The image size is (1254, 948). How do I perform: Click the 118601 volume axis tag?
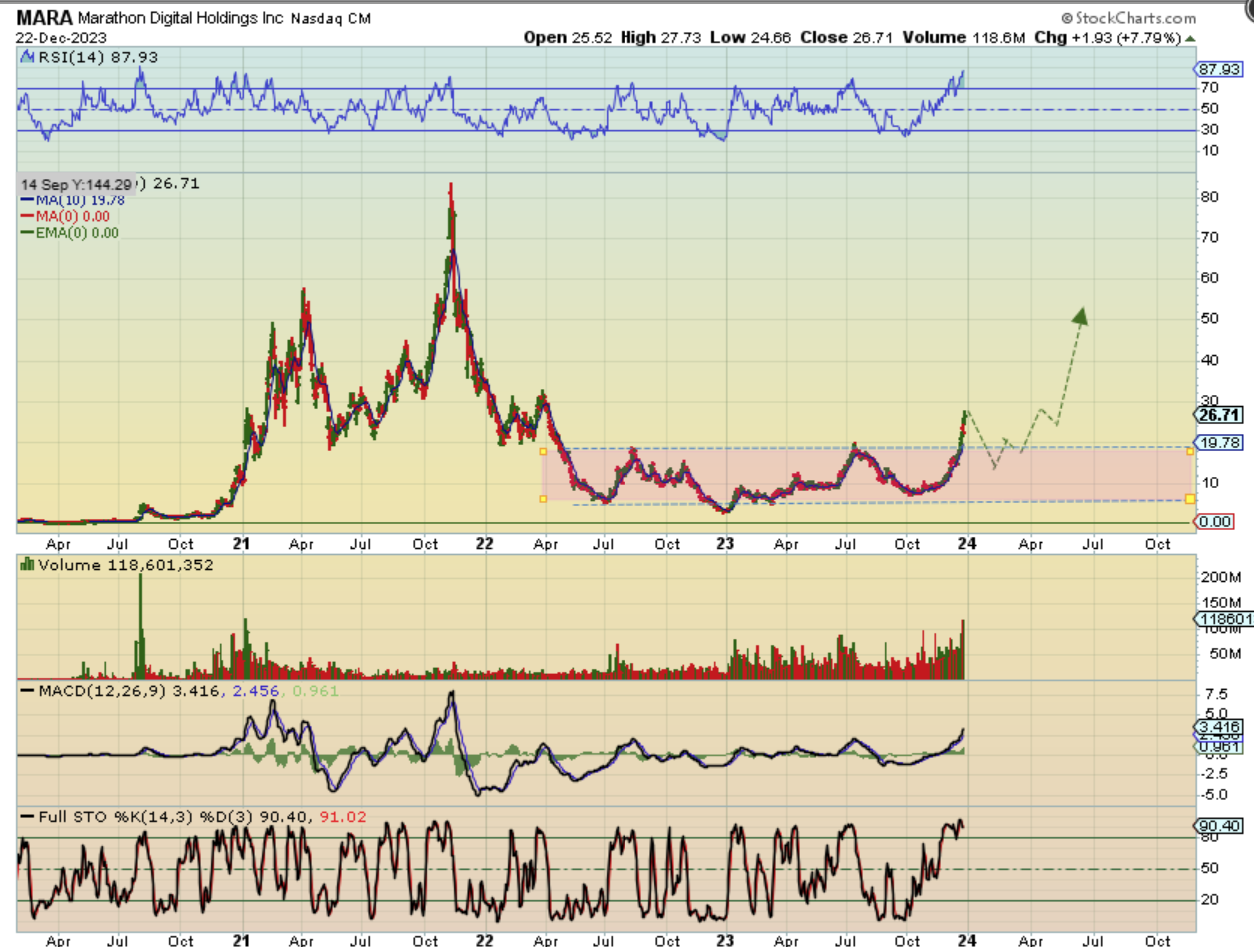tap(1222, 620)
